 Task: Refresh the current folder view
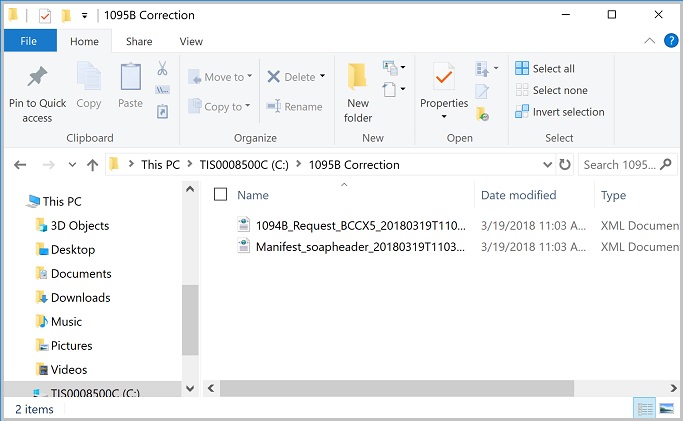coord(566,165)
